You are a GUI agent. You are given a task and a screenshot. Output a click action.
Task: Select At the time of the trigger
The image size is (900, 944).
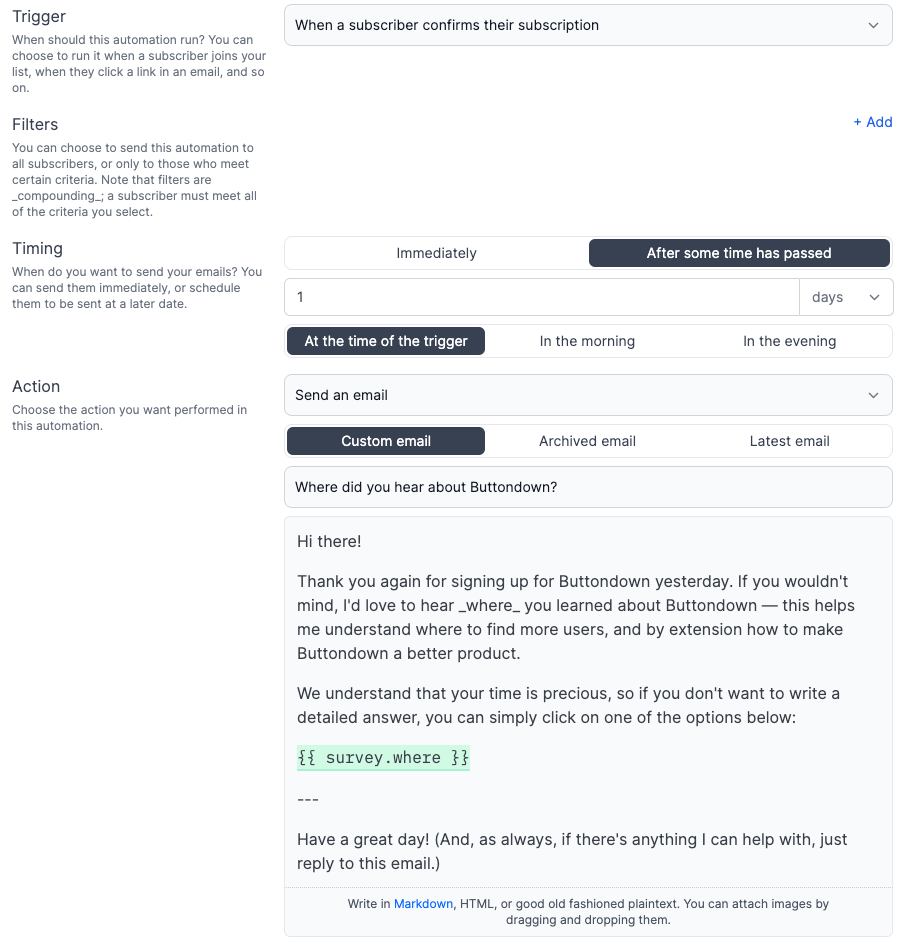tap(385, 341)
